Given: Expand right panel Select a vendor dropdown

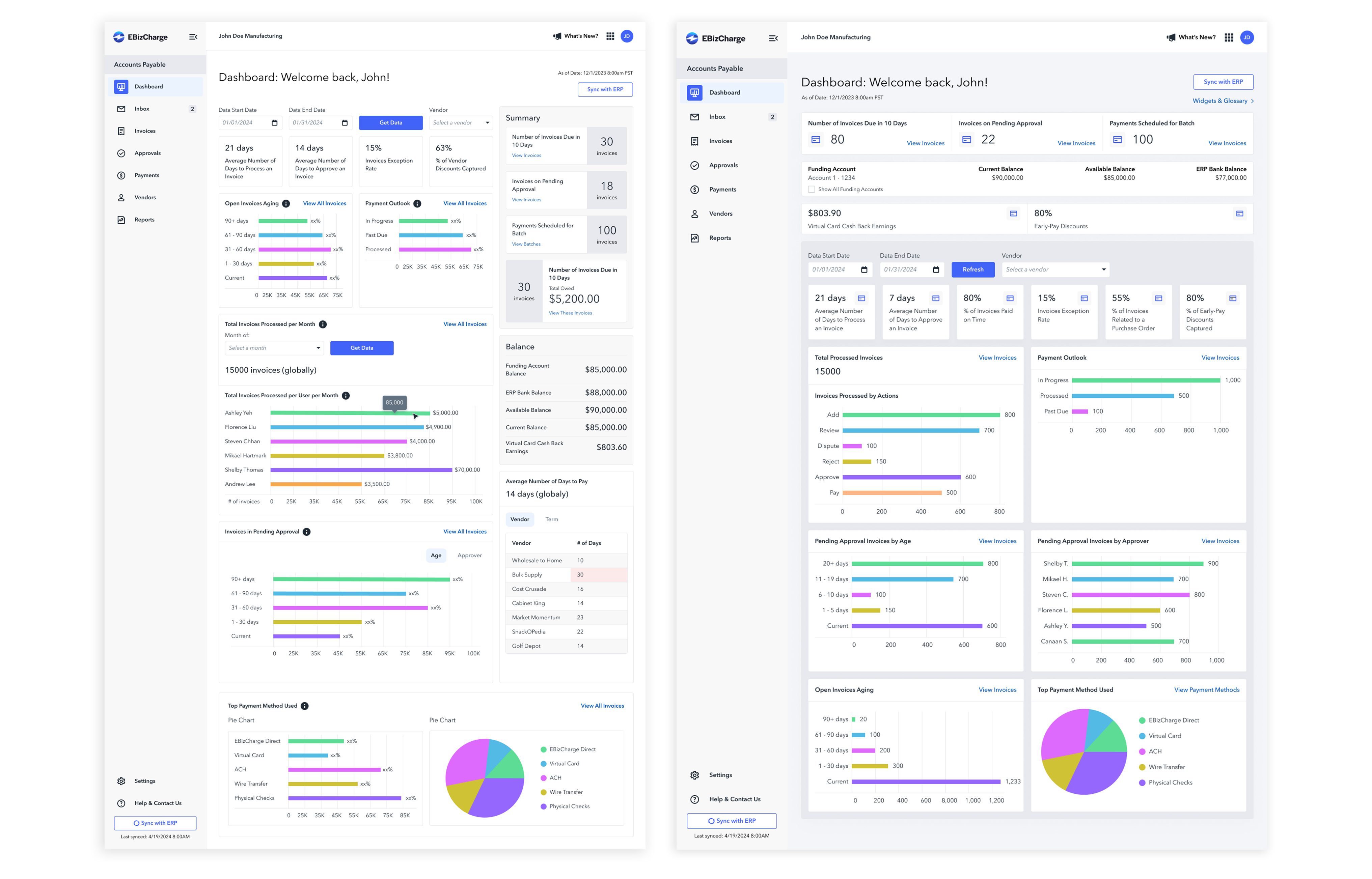Looking at the screenshot, I should 1055,270.
